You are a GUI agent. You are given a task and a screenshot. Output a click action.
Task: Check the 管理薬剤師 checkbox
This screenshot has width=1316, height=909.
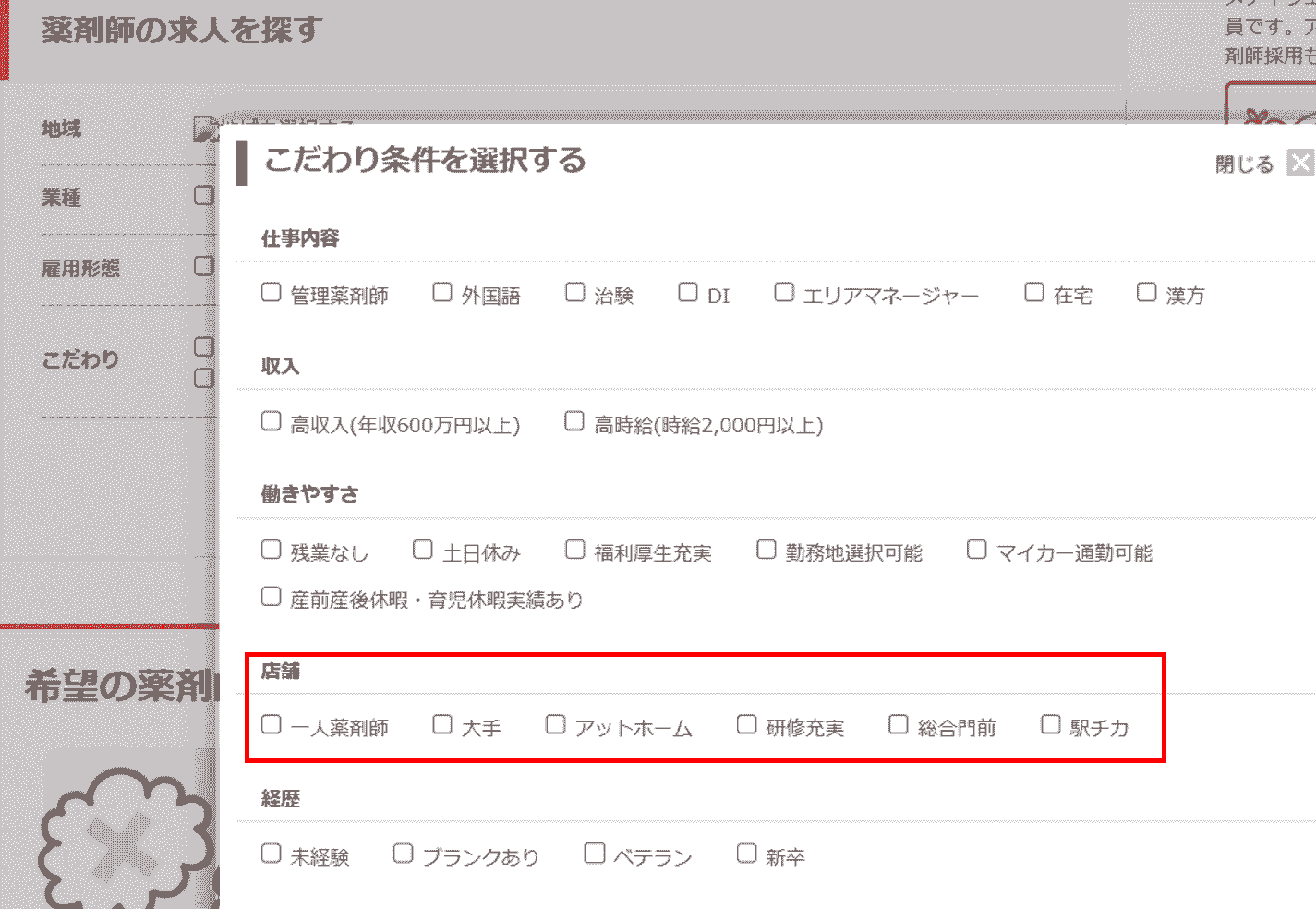(x=271, y=293)
